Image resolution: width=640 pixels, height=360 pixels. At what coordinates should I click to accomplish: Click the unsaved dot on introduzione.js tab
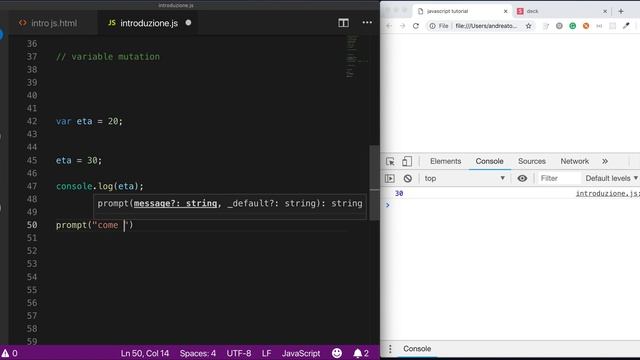point(188,23)
